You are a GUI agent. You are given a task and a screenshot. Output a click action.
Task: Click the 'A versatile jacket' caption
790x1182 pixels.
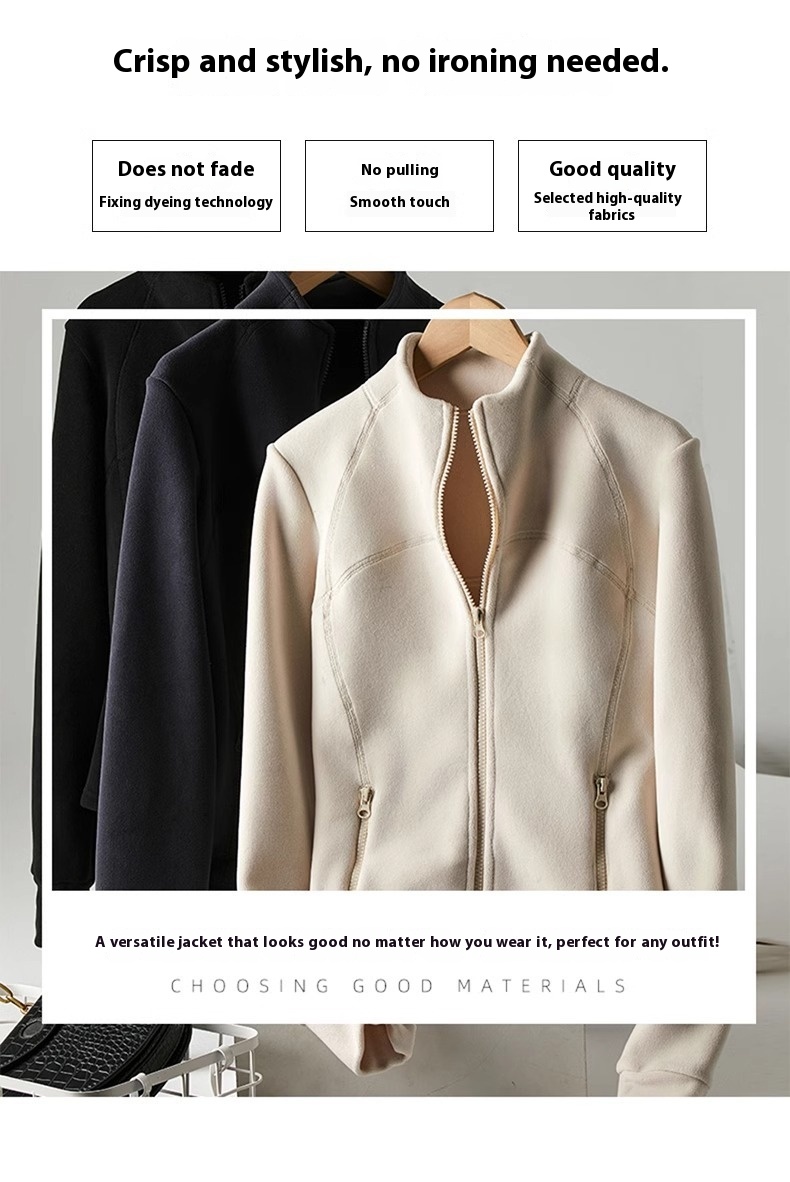click(407, 942)
